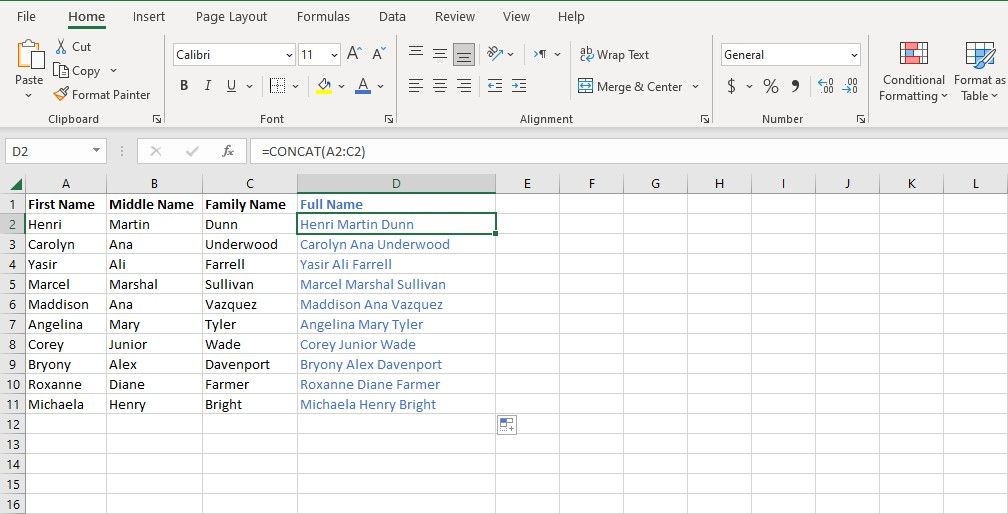Click the Percent Style icon
The image size is (1008, 514).
pyautogui.click(x=770, y=87)
